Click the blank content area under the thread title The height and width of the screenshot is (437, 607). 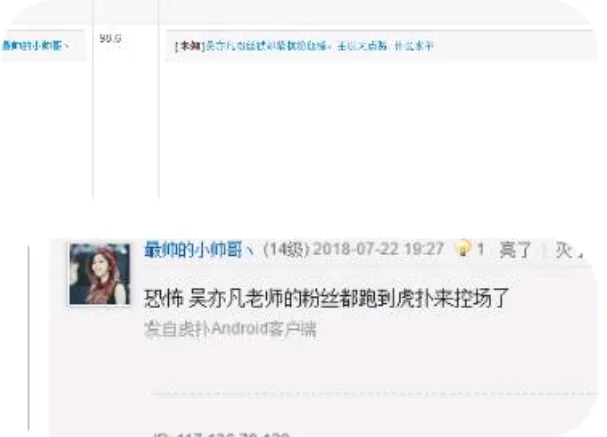coord(381,130)
